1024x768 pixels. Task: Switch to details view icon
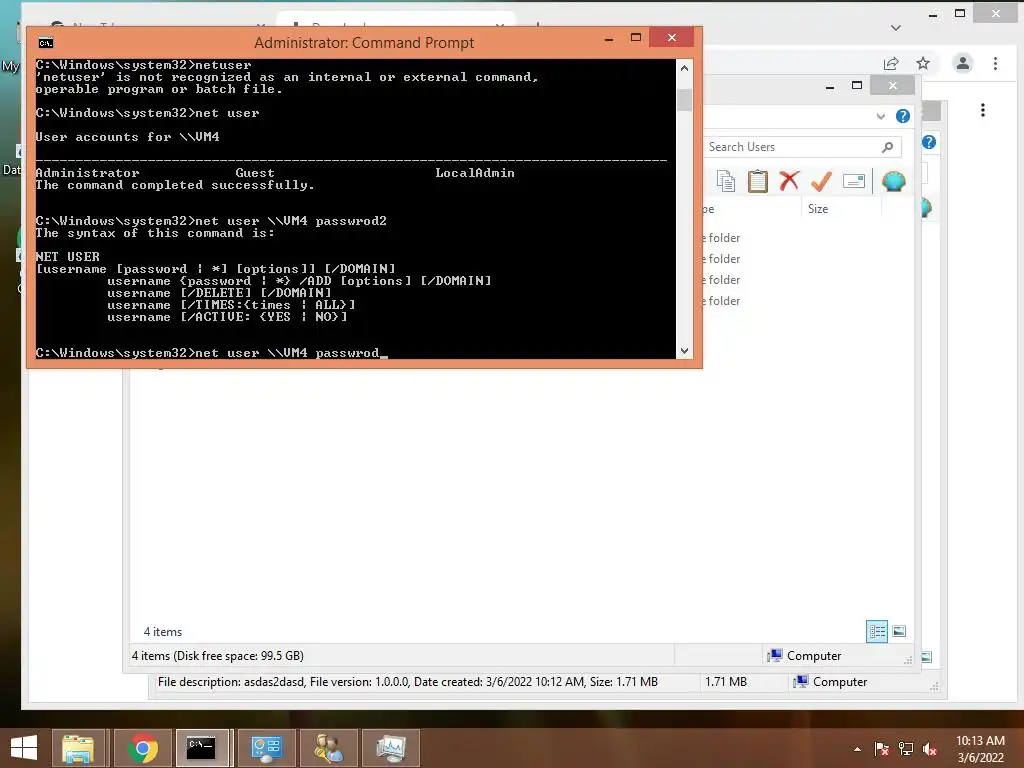click(x=877, y=631)
